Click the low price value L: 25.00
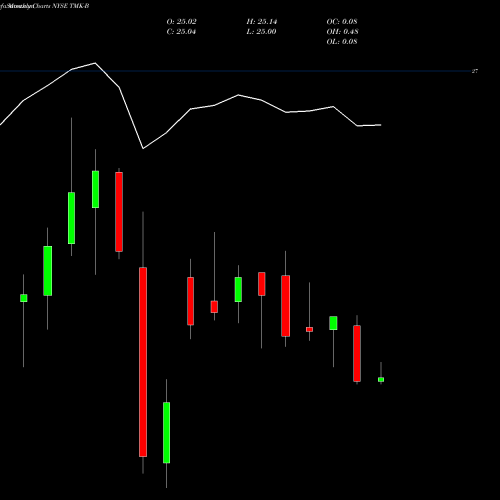The image size is (500, 500). (x=261, y=32)
